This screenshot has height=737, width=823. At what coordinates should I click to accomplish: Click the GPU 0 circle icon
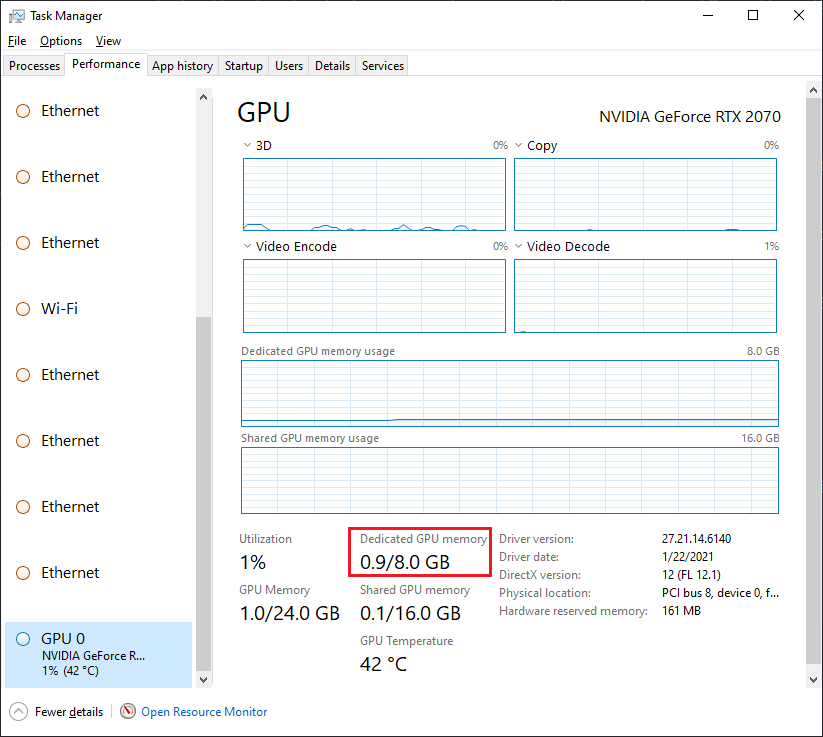click(23, 639)
